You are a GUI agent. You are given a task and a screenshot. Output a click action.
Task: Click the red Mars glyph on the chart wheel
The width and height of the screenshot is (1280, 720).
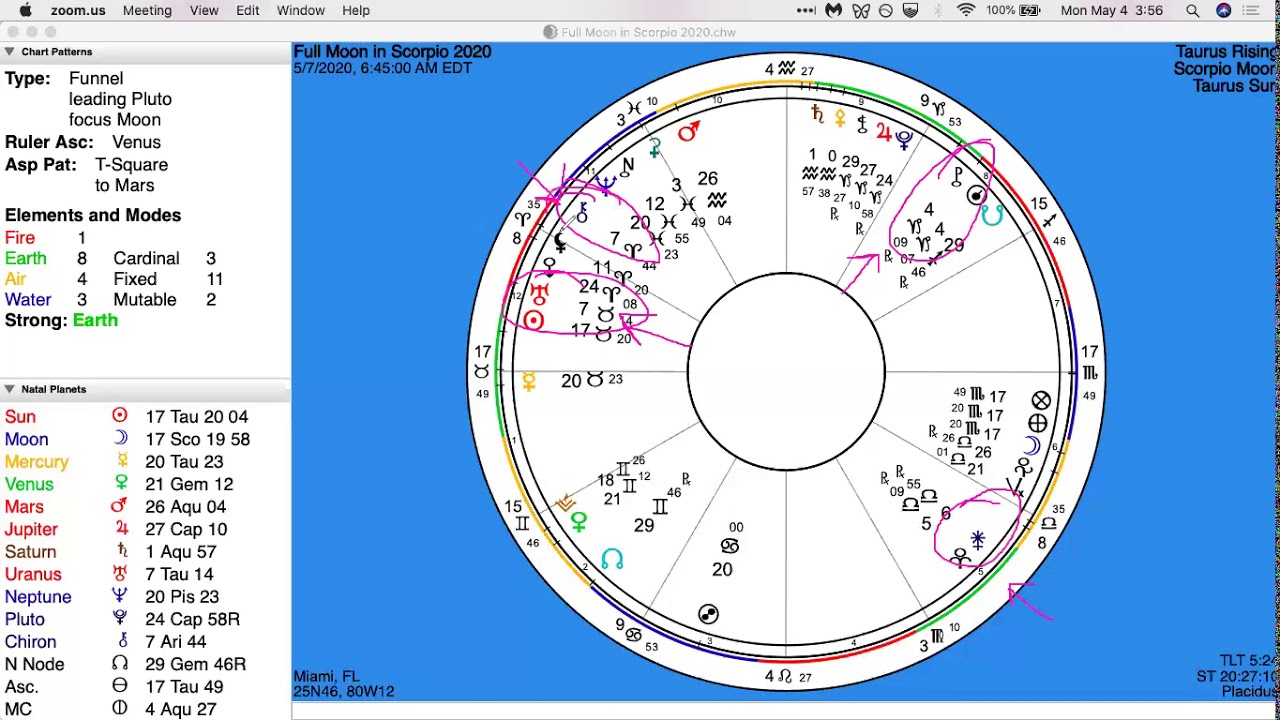tap(689, 131)
